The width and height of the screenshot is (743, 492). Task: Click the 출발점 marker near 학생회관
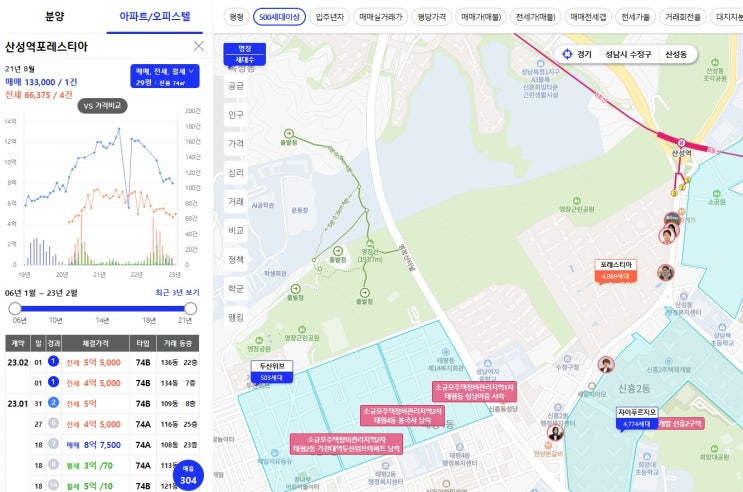(x=295, y=289)
